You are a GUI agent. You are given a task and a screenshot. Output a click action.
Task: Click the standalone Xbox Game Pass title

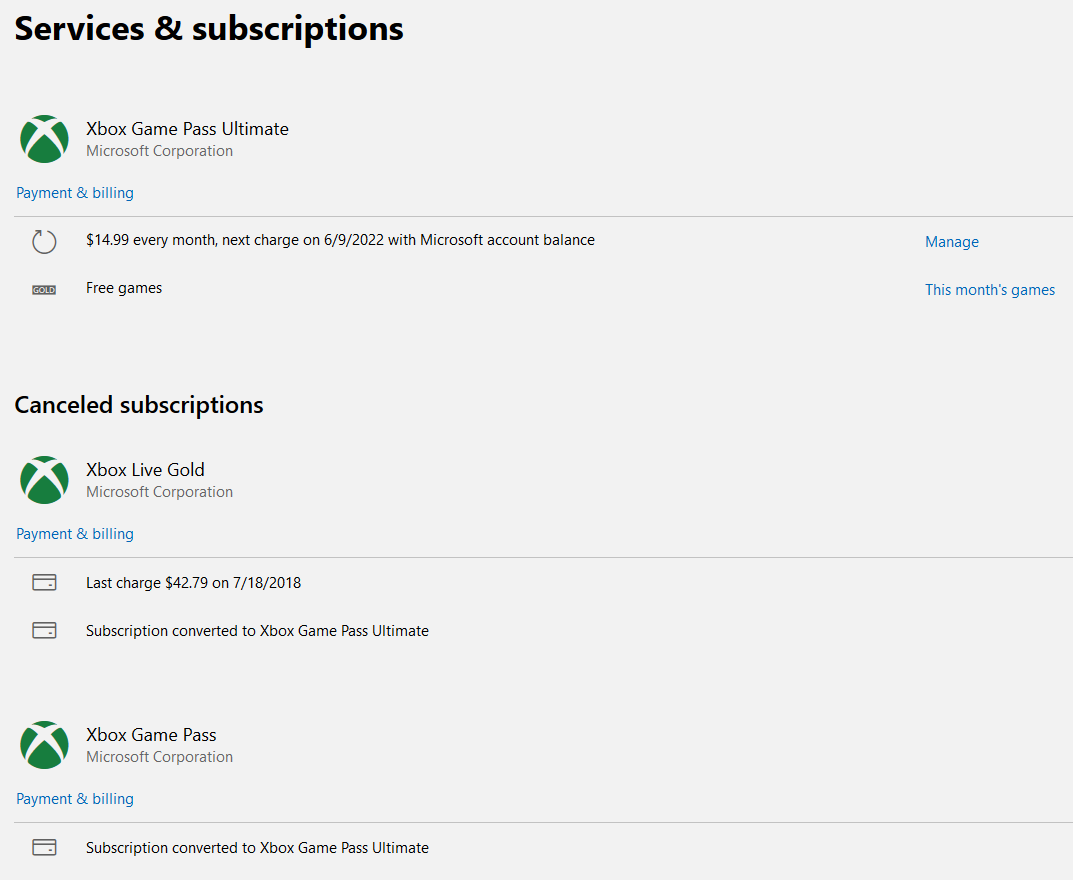[151, 734]
